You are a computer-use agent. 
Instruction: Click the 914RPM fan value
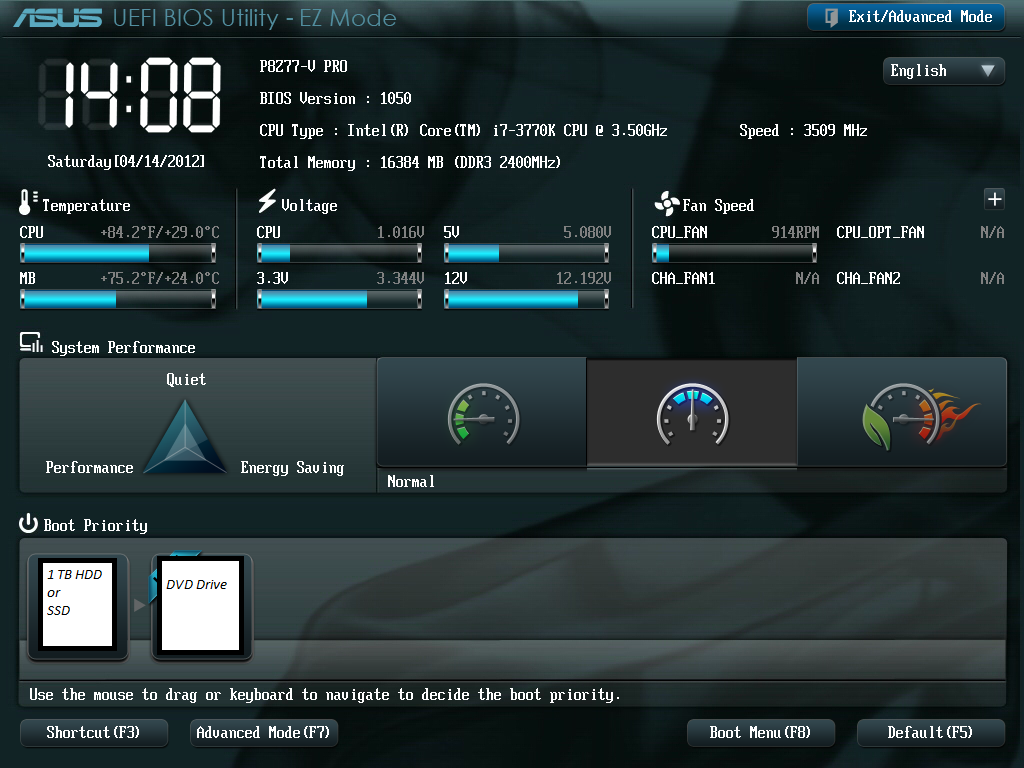pyautogui.click(x=795, y=232)
